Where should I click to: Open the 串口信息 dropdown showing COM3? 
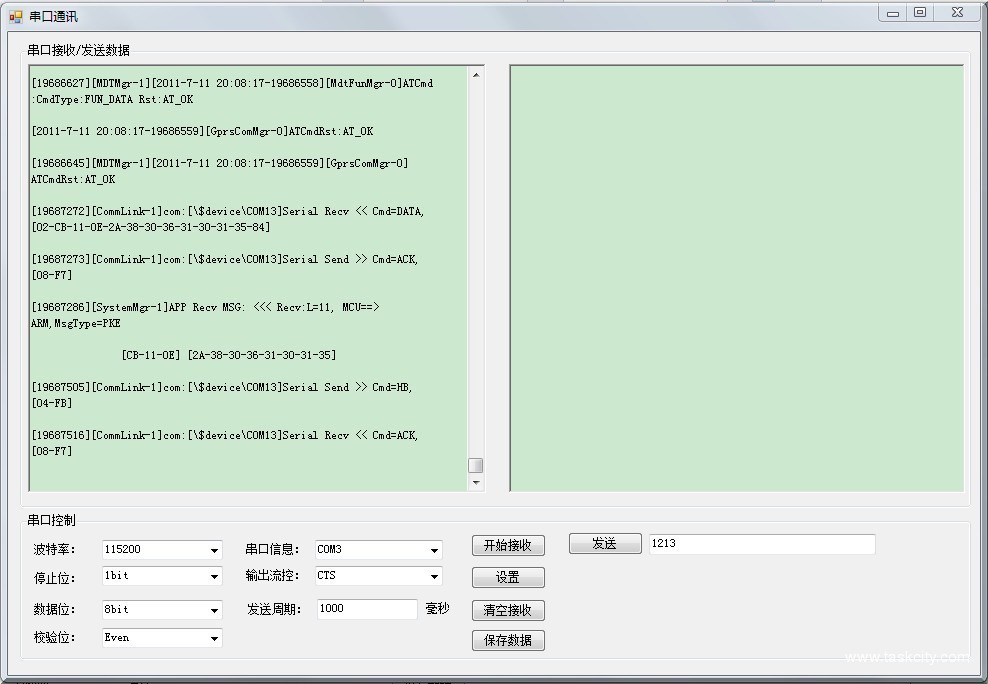434,550
